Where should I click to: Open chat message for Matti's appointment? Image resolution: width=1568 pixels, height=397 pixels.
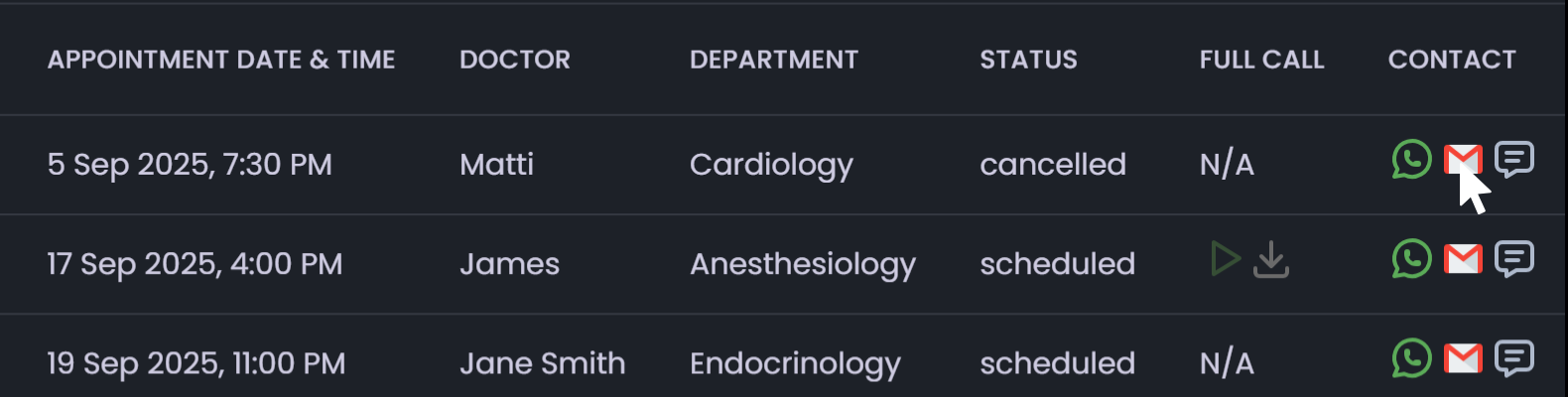(x=1514, y=160)
